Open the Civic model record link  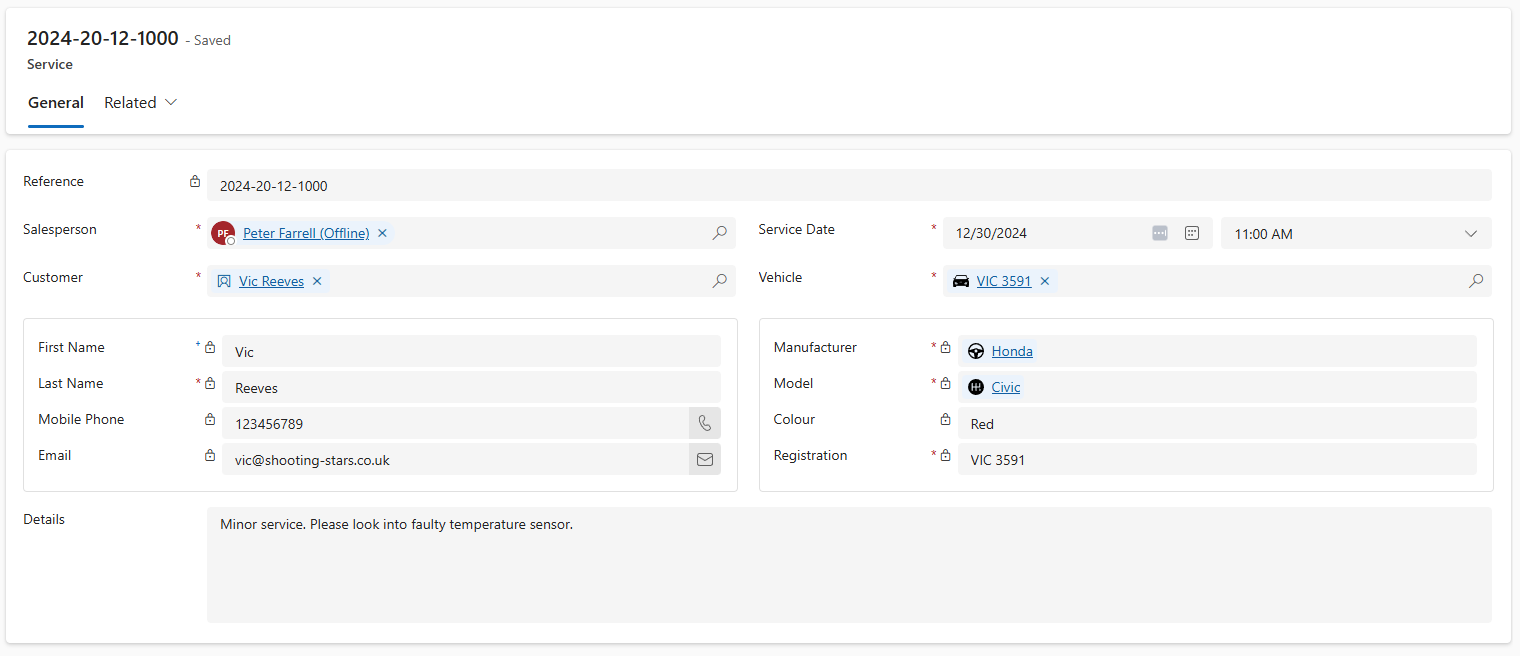[1005, 387]
